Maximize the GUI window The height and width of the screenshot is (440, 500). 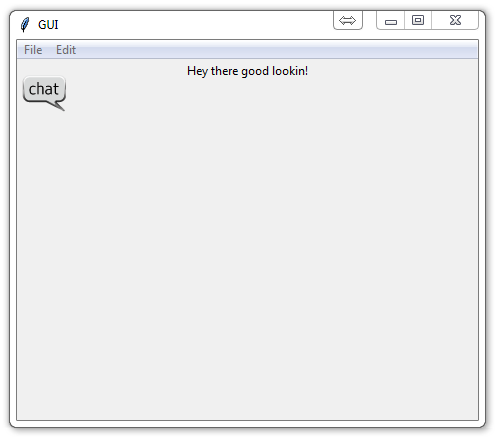418,20
